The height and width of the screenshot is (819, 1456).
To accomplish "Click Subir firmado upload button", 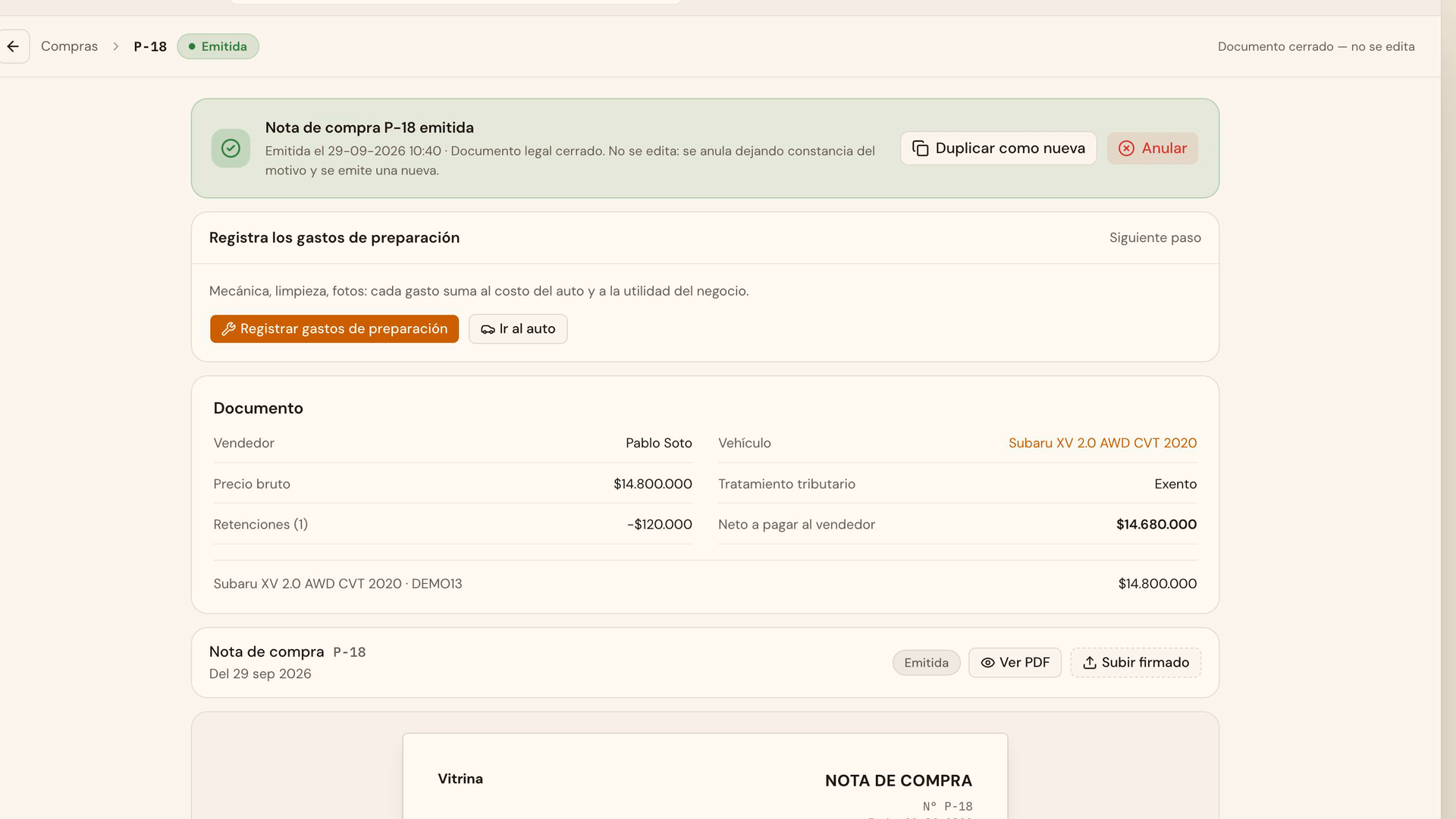I will [x=1135, y=663].
